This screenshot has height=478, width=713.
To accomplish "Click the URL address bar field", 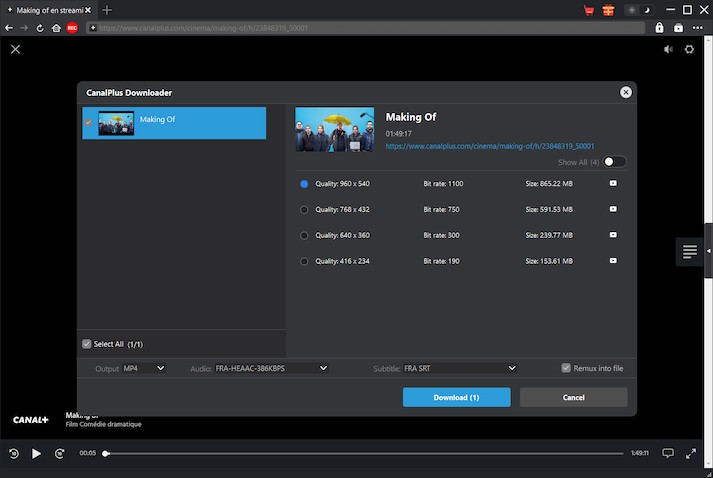I will 365,28.
